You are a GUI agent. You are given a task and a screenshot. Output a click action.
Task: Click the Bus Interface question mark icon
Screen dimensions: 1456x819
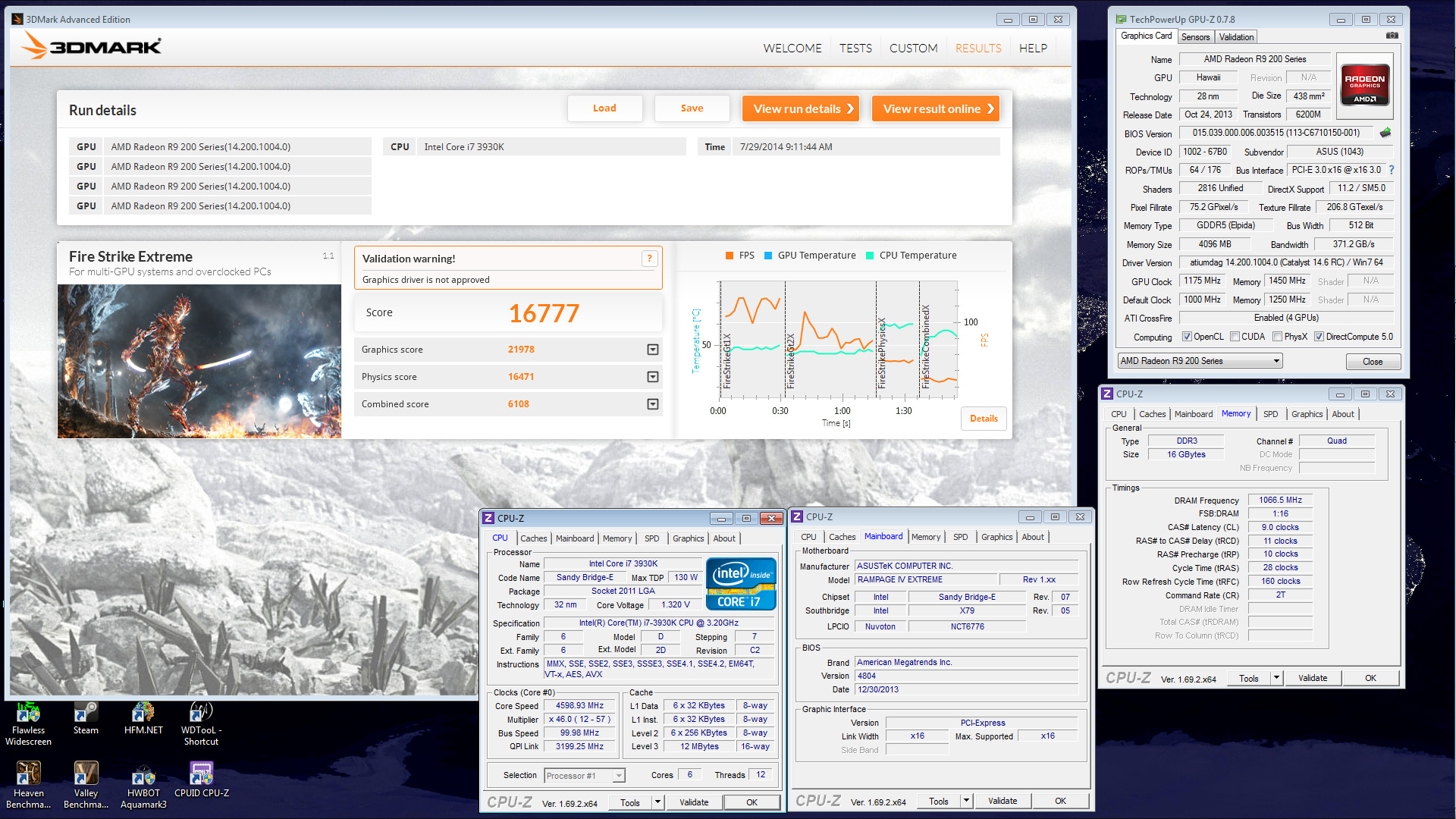tap(1392, 170)
